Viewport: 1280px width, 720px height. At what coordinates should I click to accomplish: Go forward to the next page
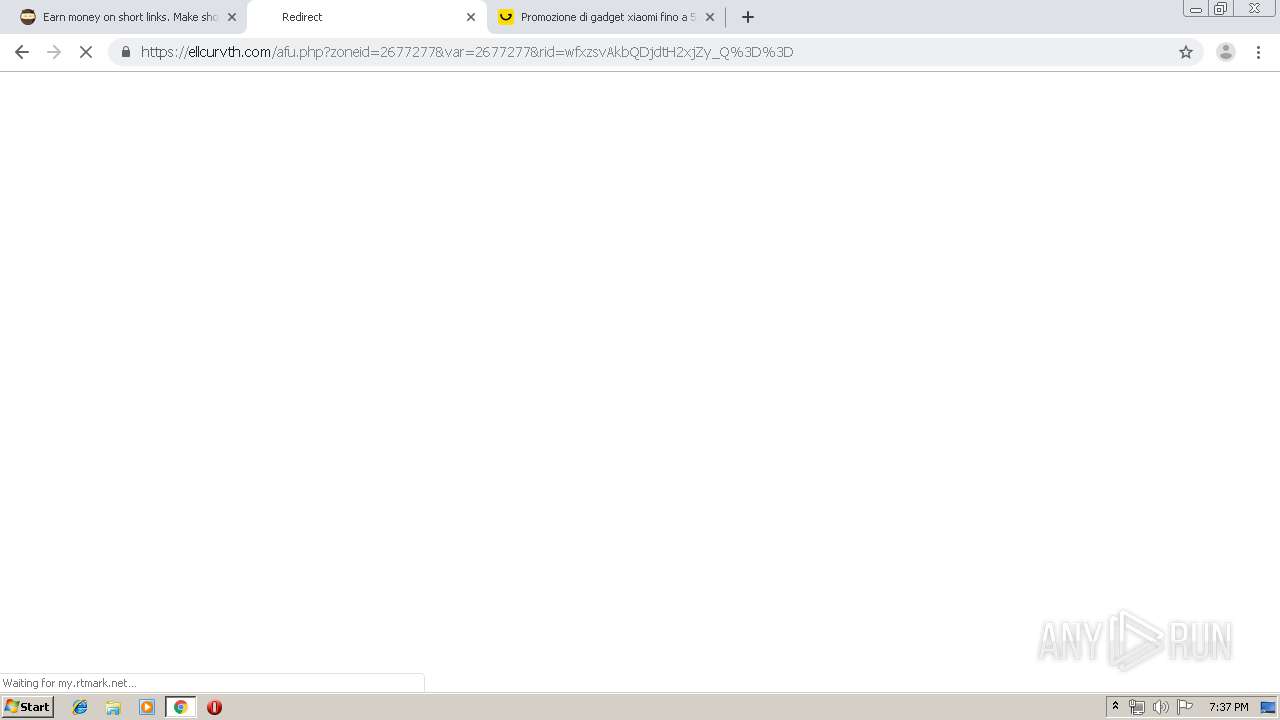[x=54, y=52]
